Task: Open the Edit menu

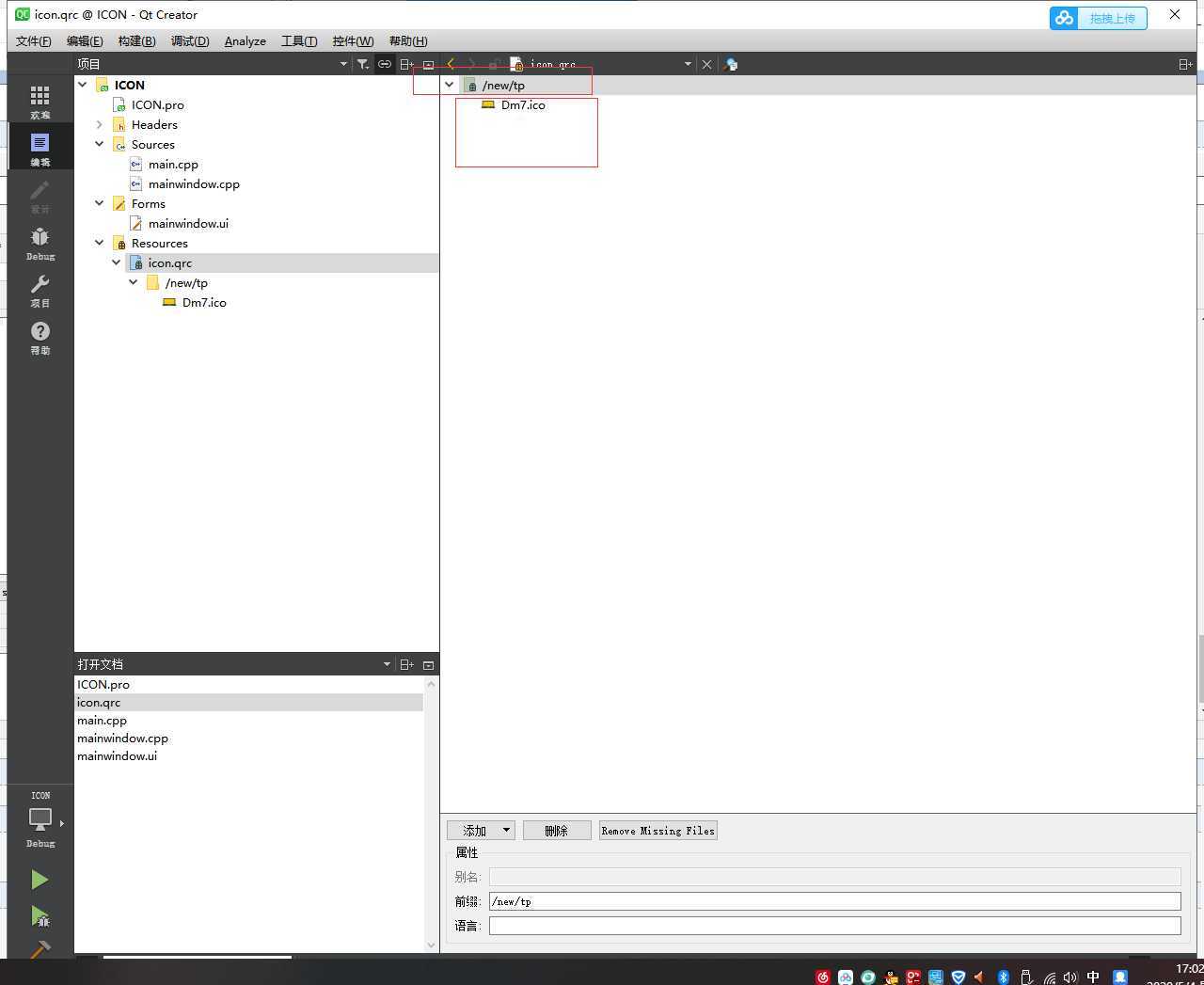Action: tap(85, 41)
